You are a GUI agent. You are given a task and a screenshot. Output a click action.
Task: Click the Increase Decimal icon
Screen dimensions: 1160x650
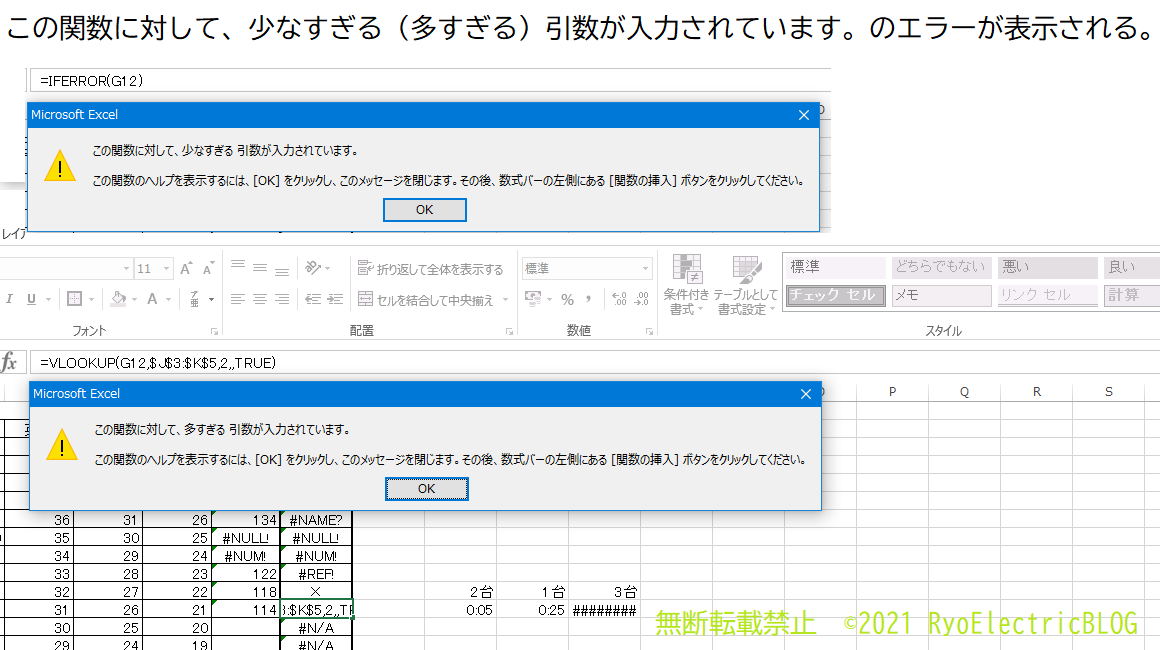tap(618, 297)
